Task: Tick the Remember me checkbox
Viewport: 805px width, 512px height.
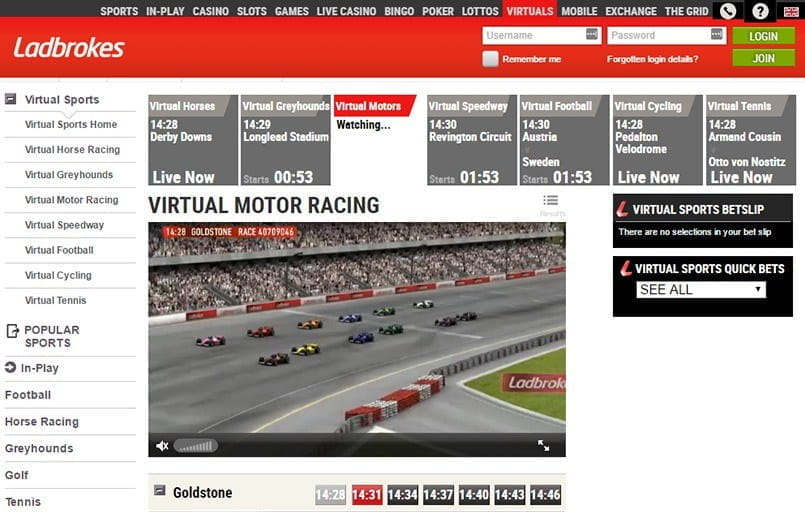Action: click(490, 59)
